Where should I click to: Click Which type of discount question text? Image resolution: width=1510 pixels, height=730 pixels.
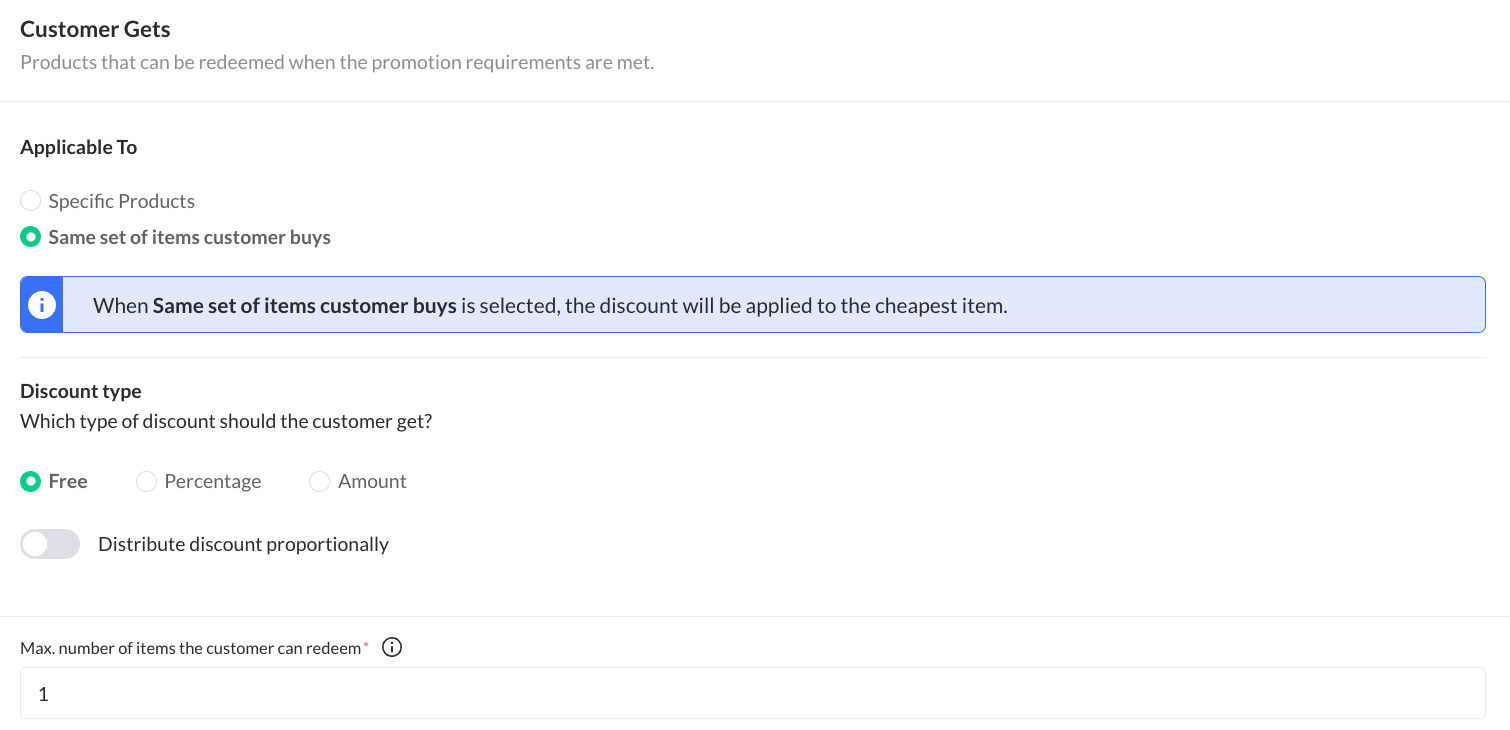226,421
